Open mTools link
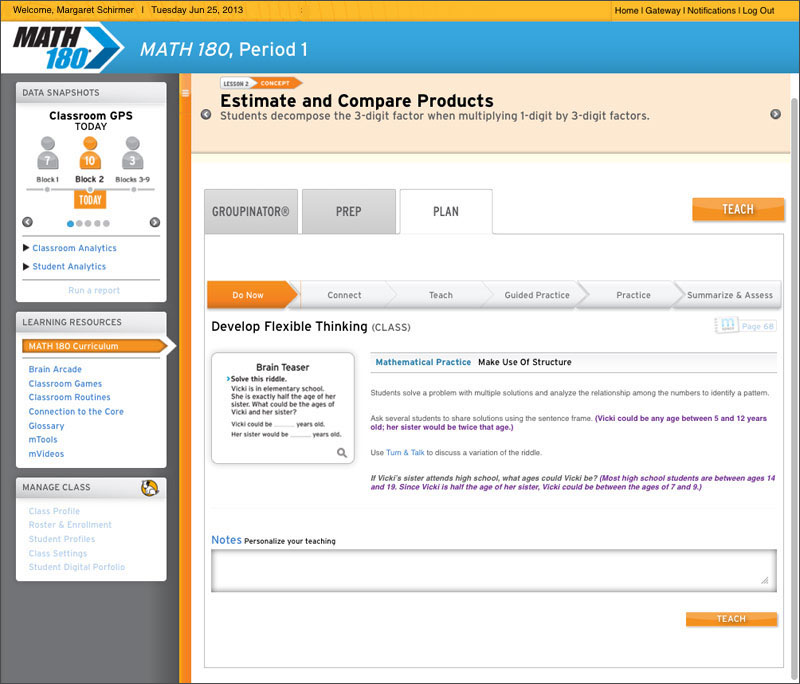The width and height of the screenshot is (800, 684). point(43,439)
